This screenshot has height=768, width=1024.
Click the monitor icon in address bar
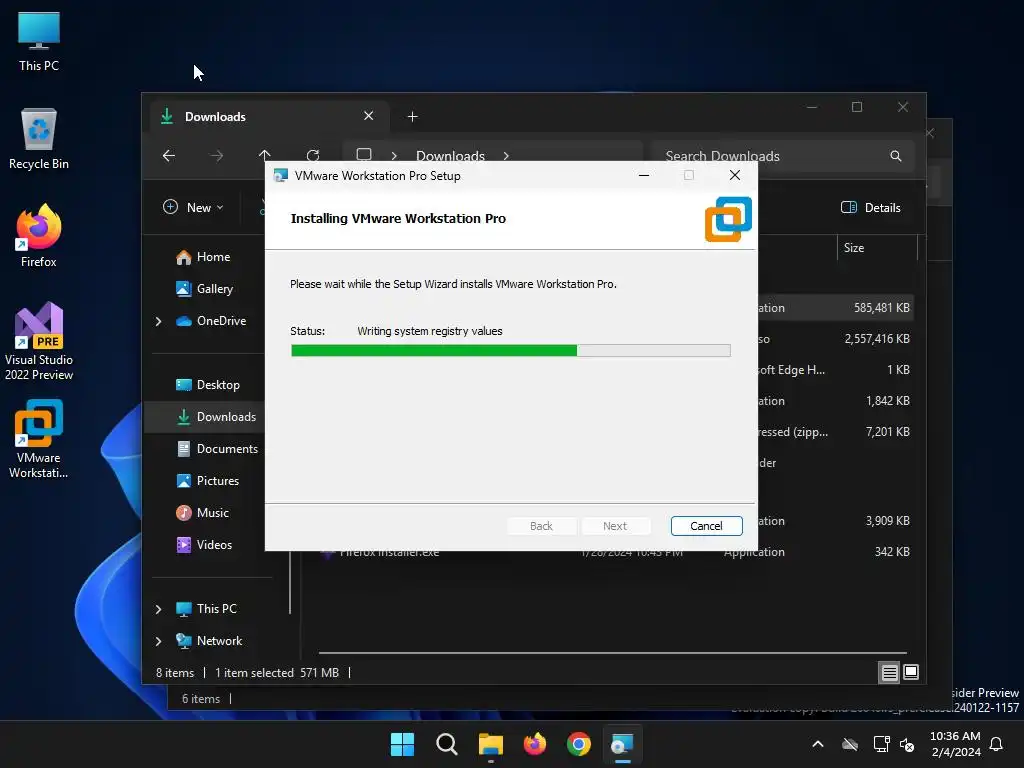pyautogui.click(x=364, y=155)
